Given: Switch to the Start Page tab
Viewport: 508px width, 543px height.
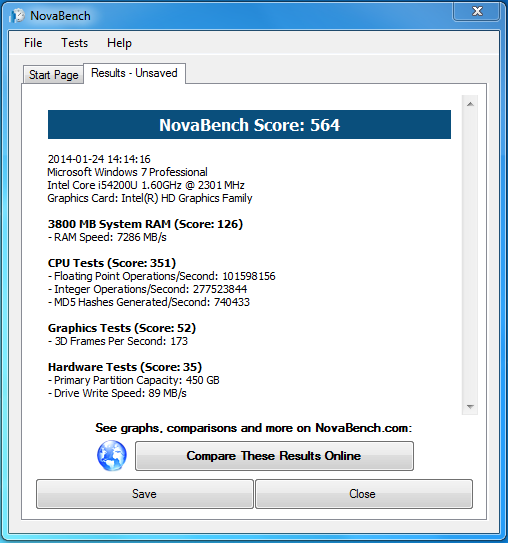Looking at the screenshot, I should (53, 75).
